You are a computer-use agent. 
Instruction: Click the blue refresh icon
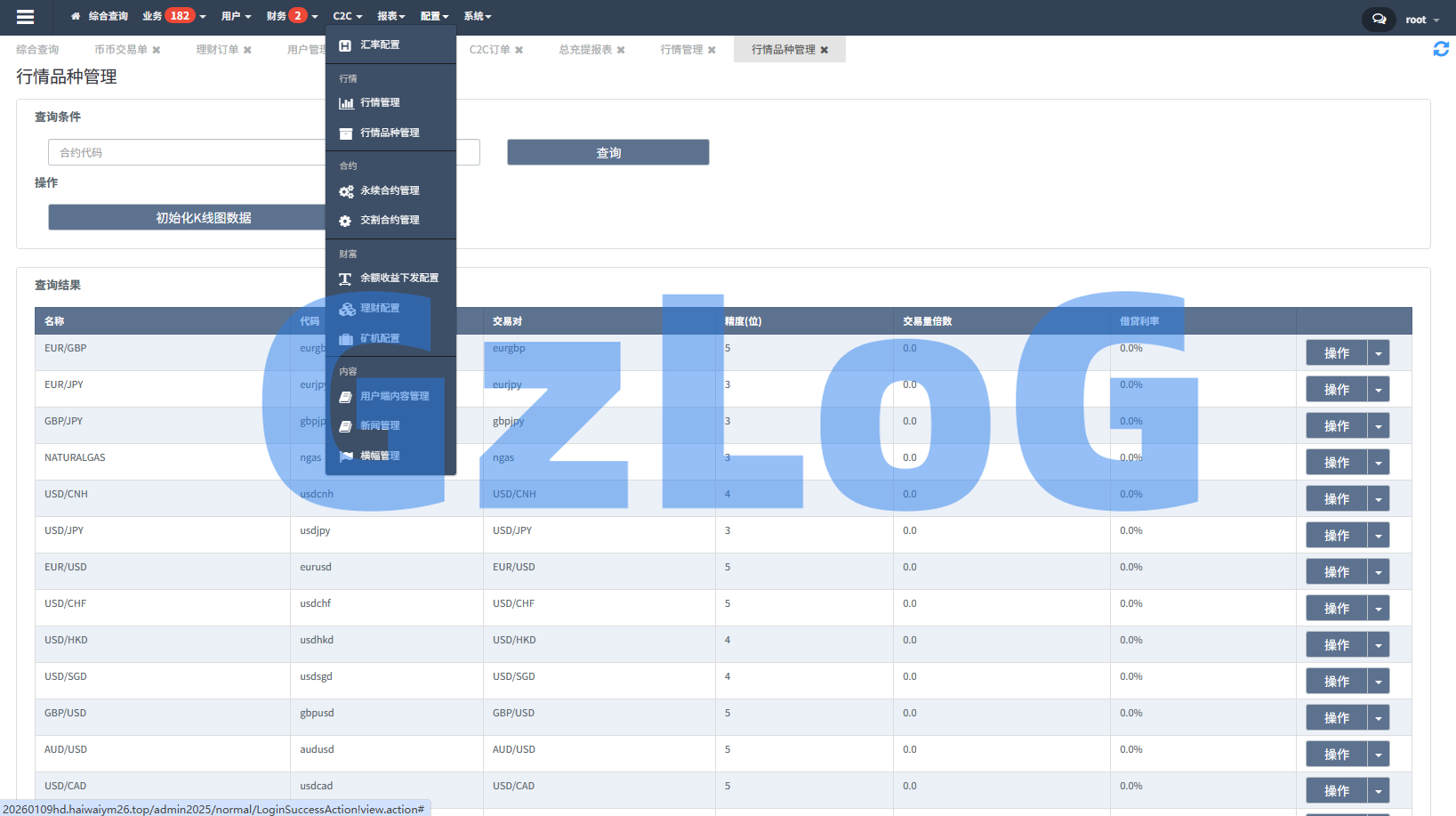coord(1441,50)
